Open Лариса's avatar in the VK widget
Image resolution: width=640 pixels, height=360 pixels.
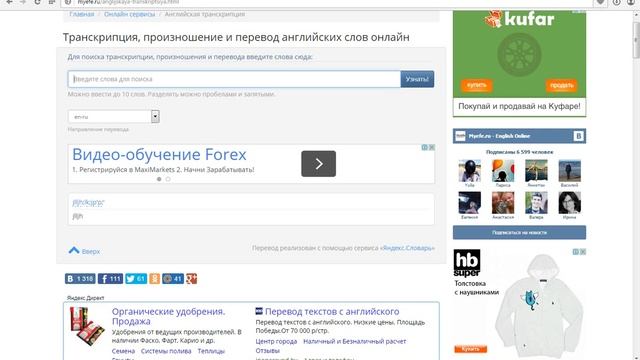(503, 170)
